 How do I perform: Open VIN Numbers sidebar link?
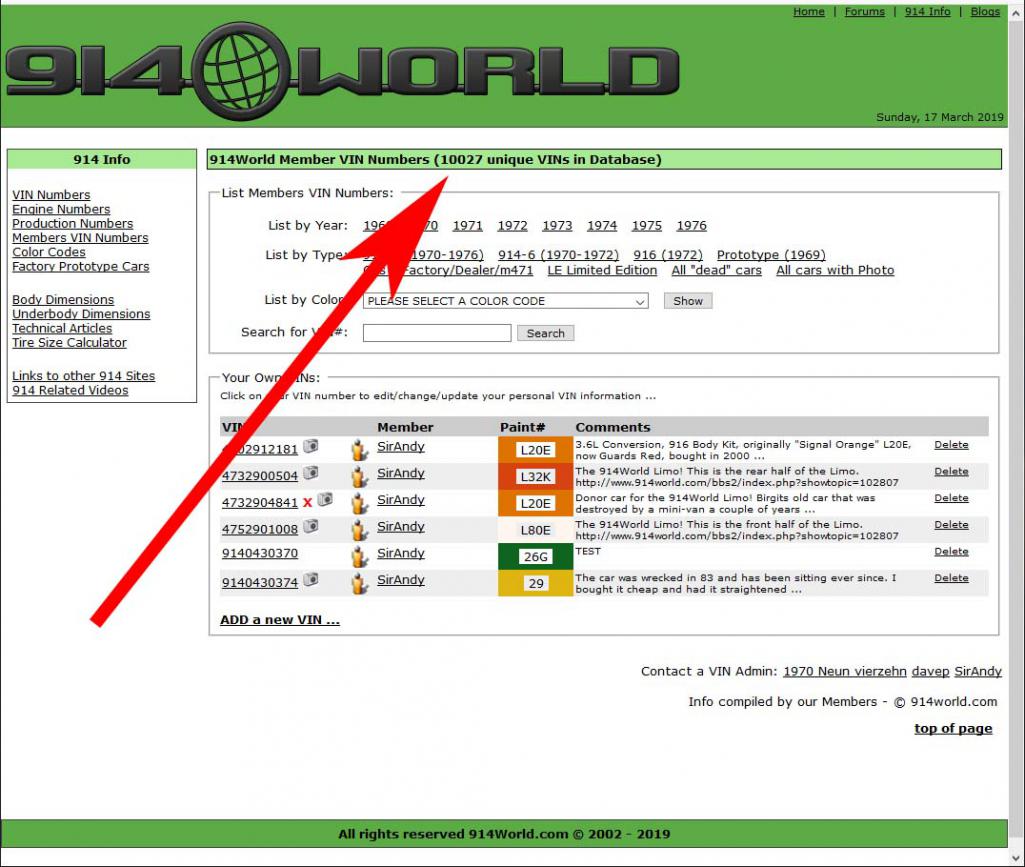pos(51,195)
